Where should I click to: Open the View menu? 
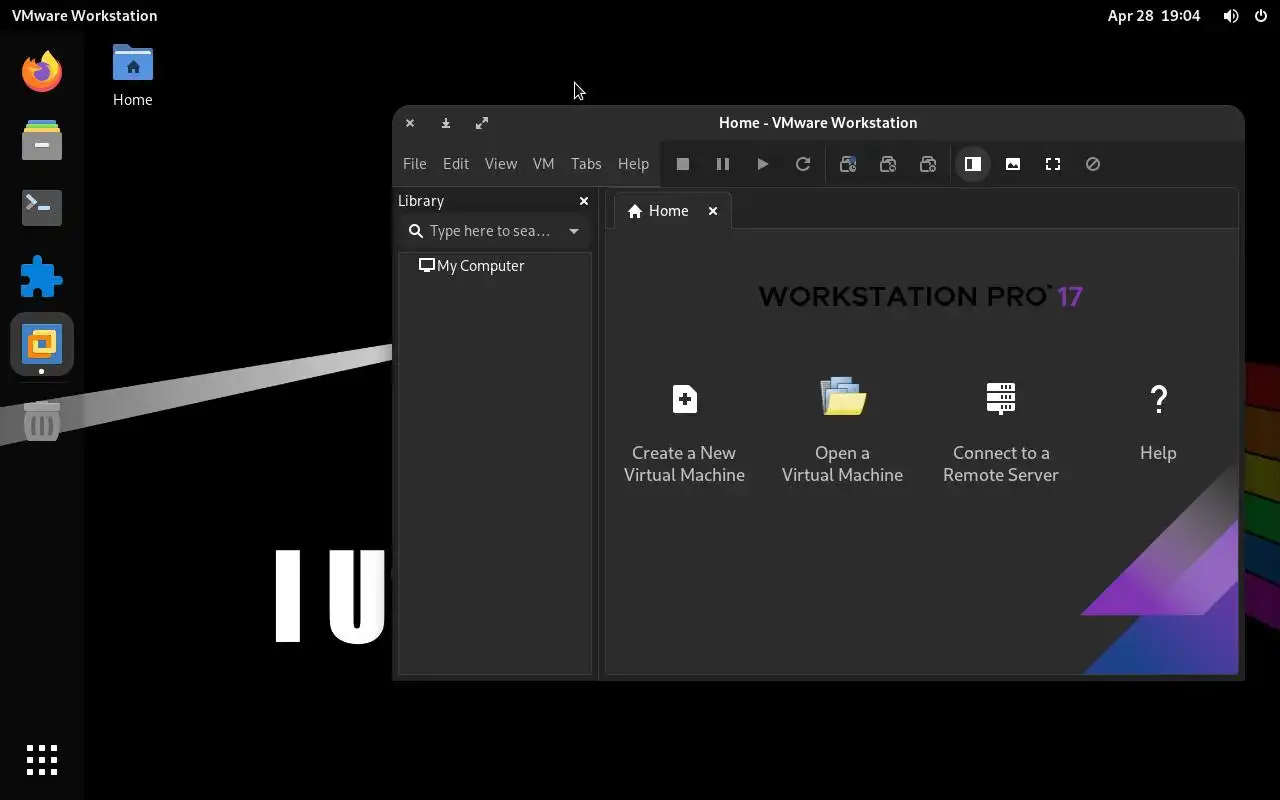point(501,164)
